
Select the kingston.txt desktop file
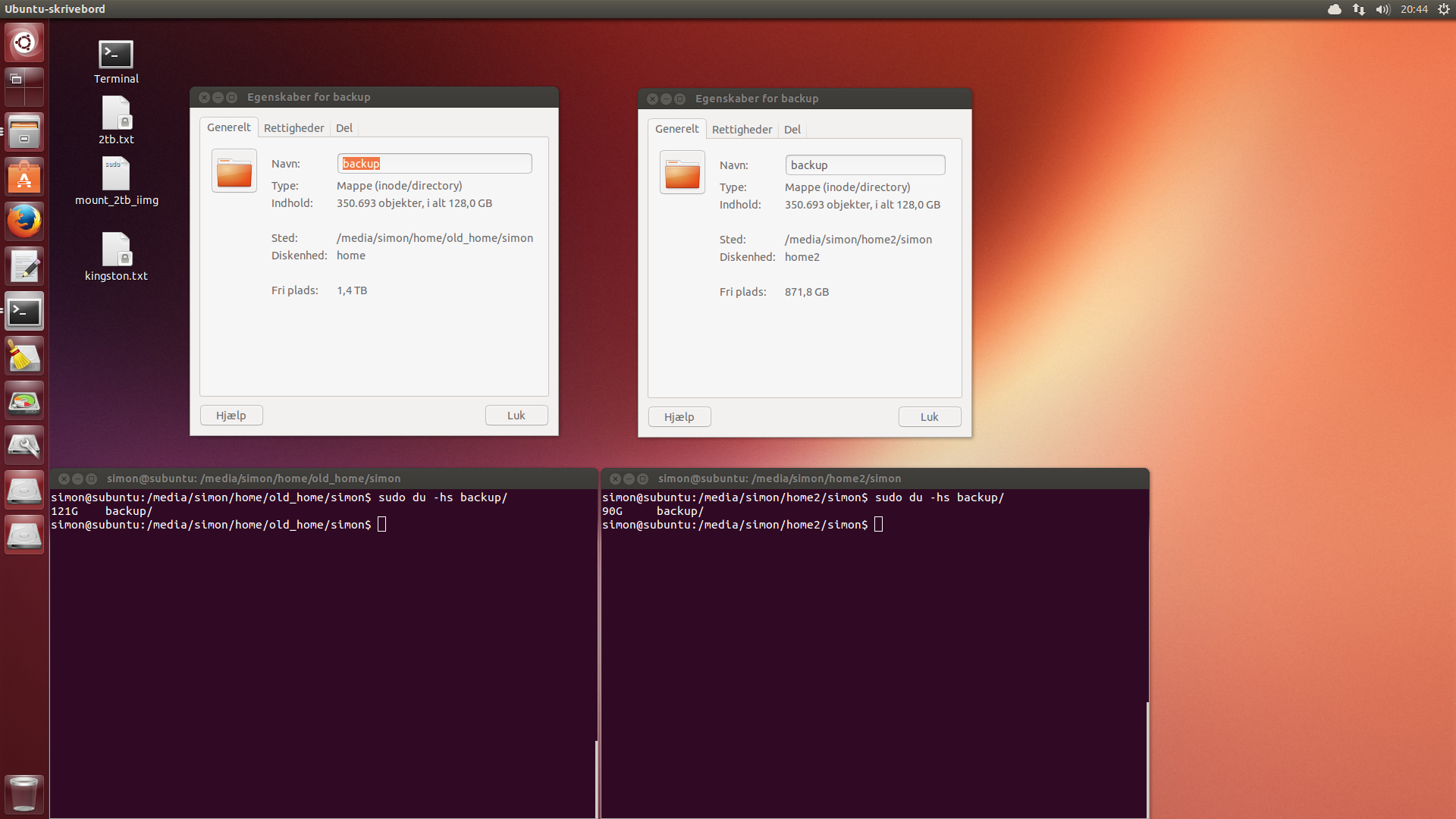pos(116,256)
